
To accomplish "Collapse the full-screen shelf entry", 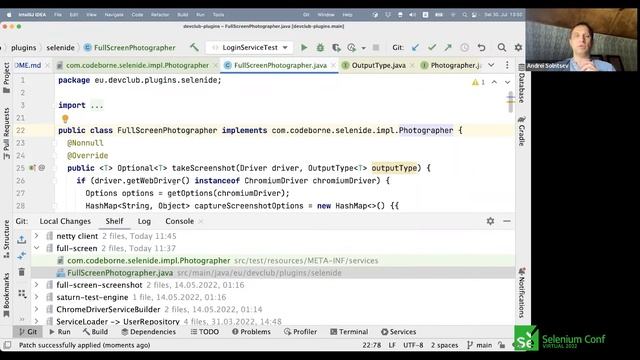I will (36, 248).
